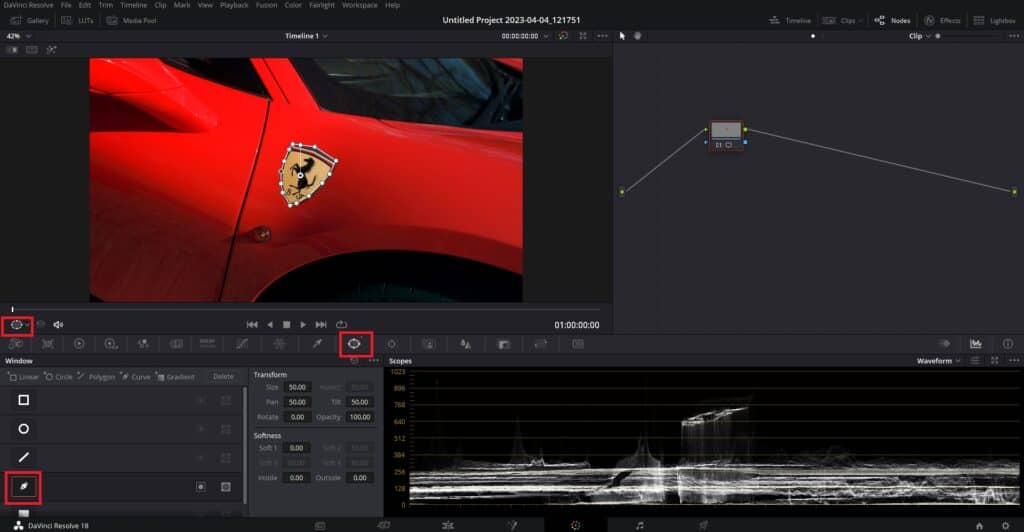This screenshot has width=1024, height=532.
Task: Open the Camera Raw palette icon
Action: pyautogui.click(x=16, y=343)
